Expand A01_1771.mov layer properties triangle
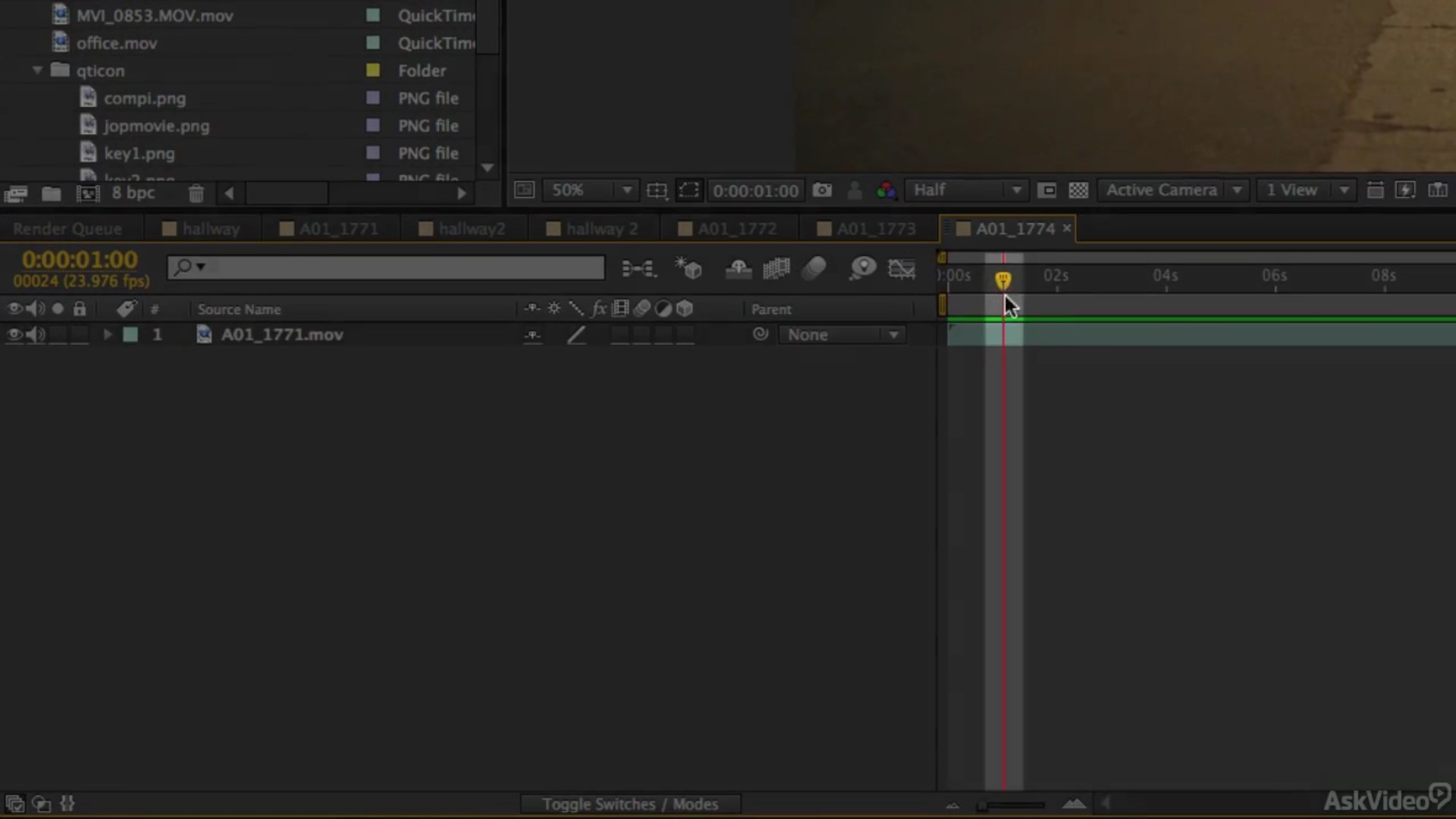Viewport: 1456px width, 819px height. [108, 334]
